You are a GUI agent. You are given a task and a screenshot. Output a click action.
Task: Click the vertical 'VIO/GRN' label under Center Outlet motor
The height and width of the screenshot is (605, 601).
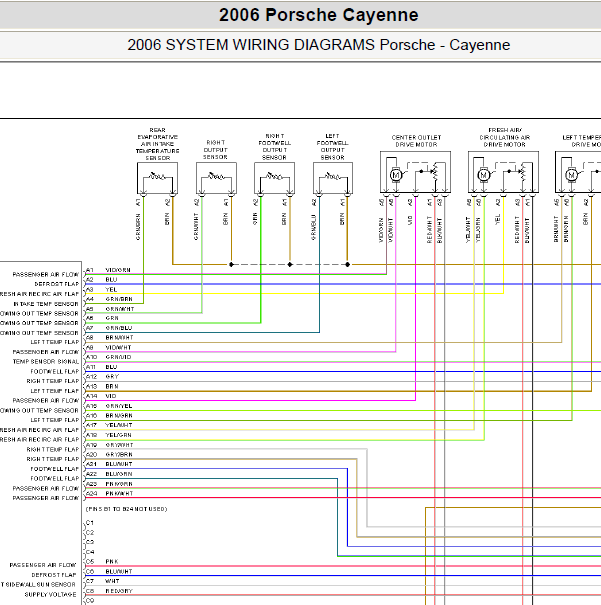(381, 230)
